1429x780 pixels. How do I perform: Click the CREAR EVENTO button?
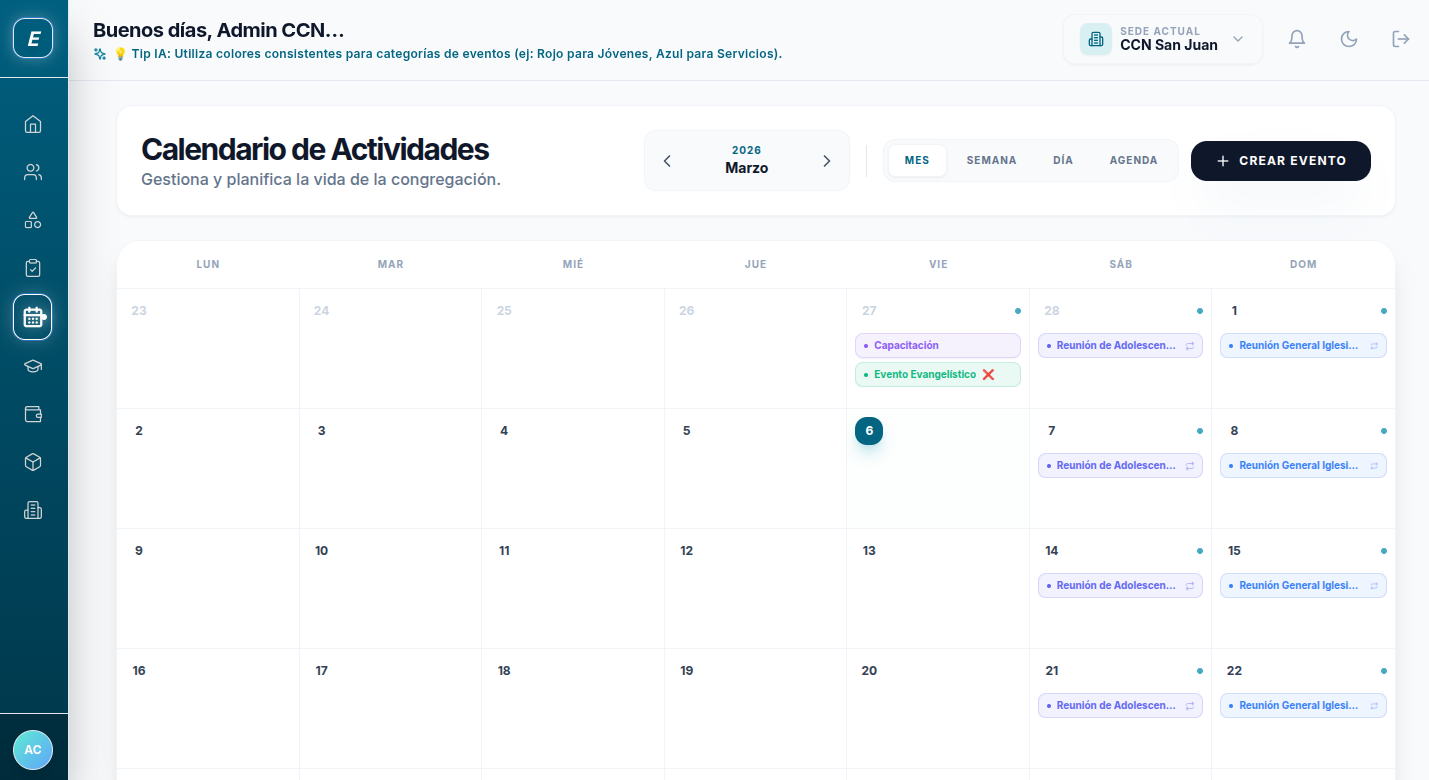coord(1281,160)
